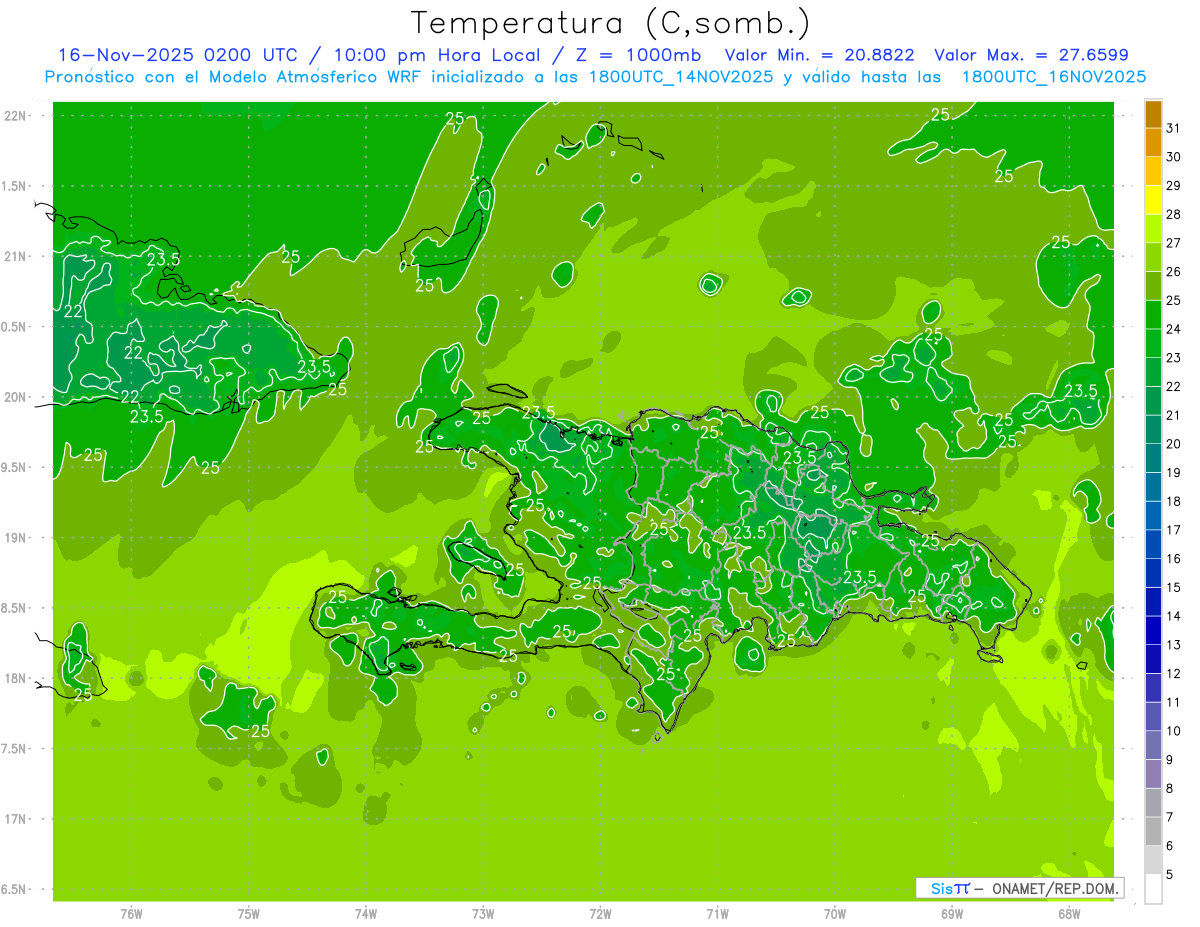Click the "1.5N" latitude axis label

coord(15,186)
